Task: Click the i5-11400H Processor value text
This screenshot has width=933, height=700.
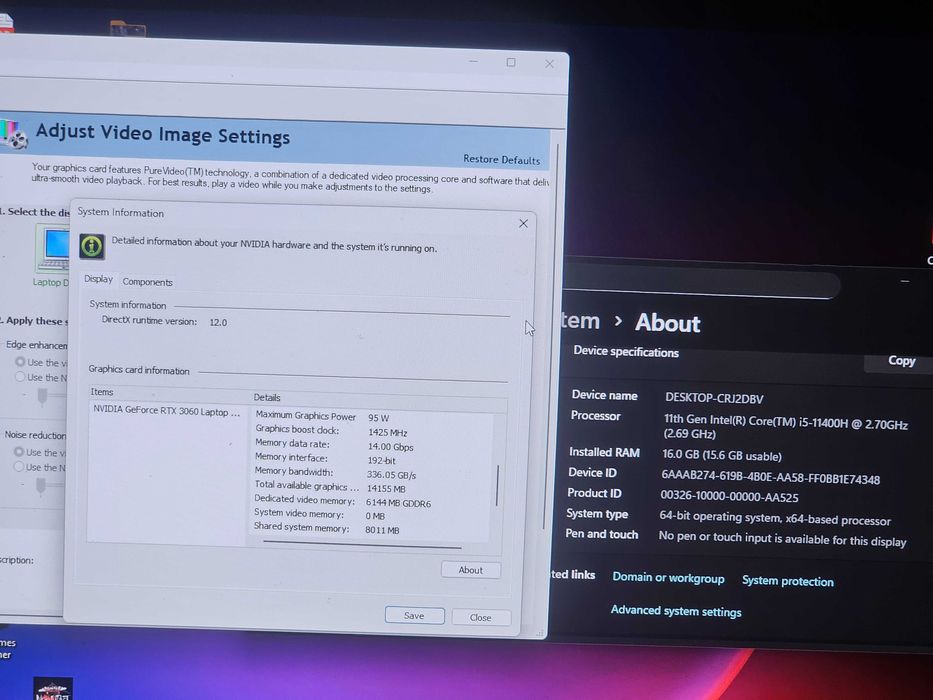Action: pyautogui.click(x=785, y=427)
